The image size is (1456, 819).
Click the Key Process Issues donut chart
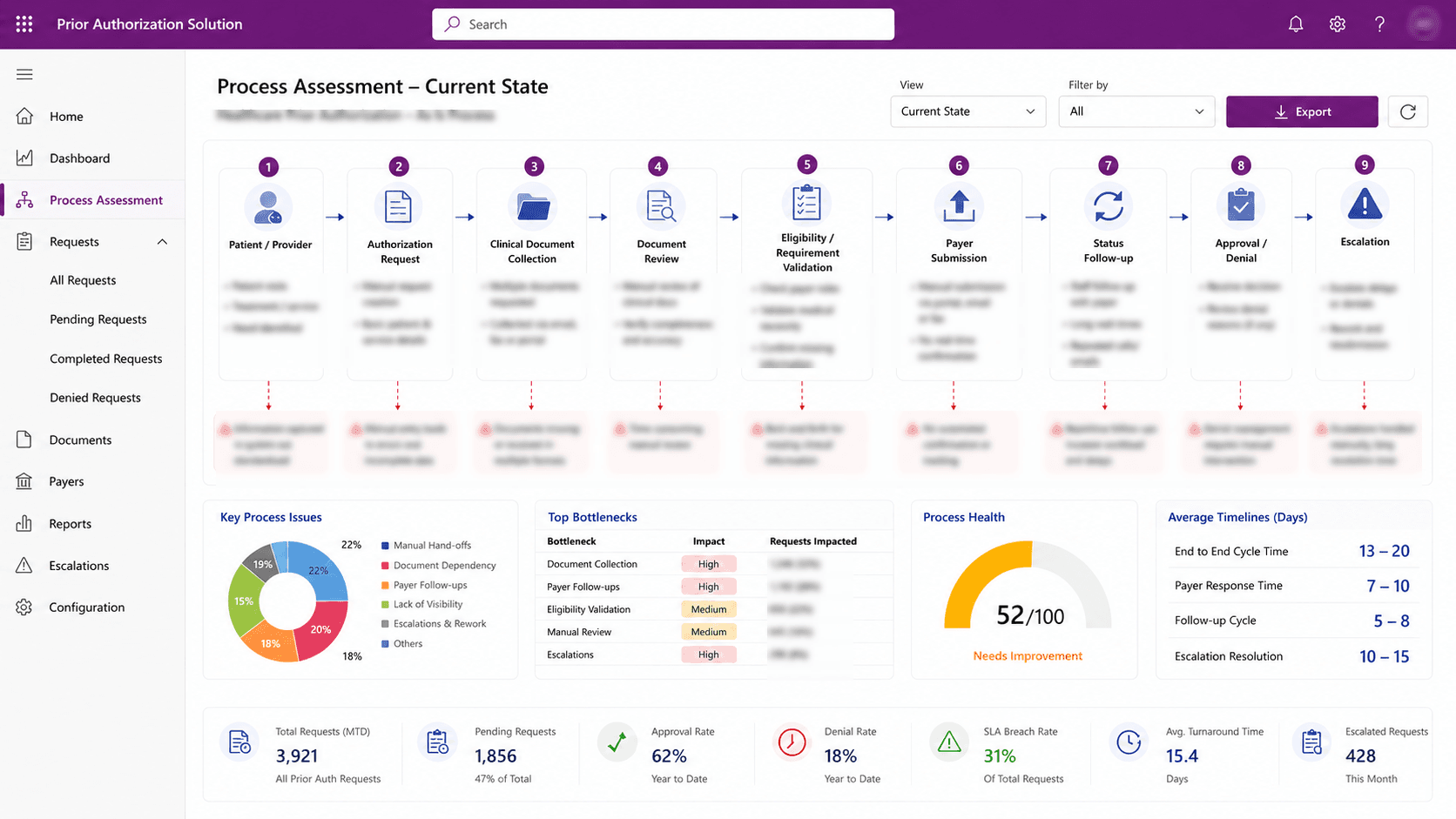(x=287, y=601)
